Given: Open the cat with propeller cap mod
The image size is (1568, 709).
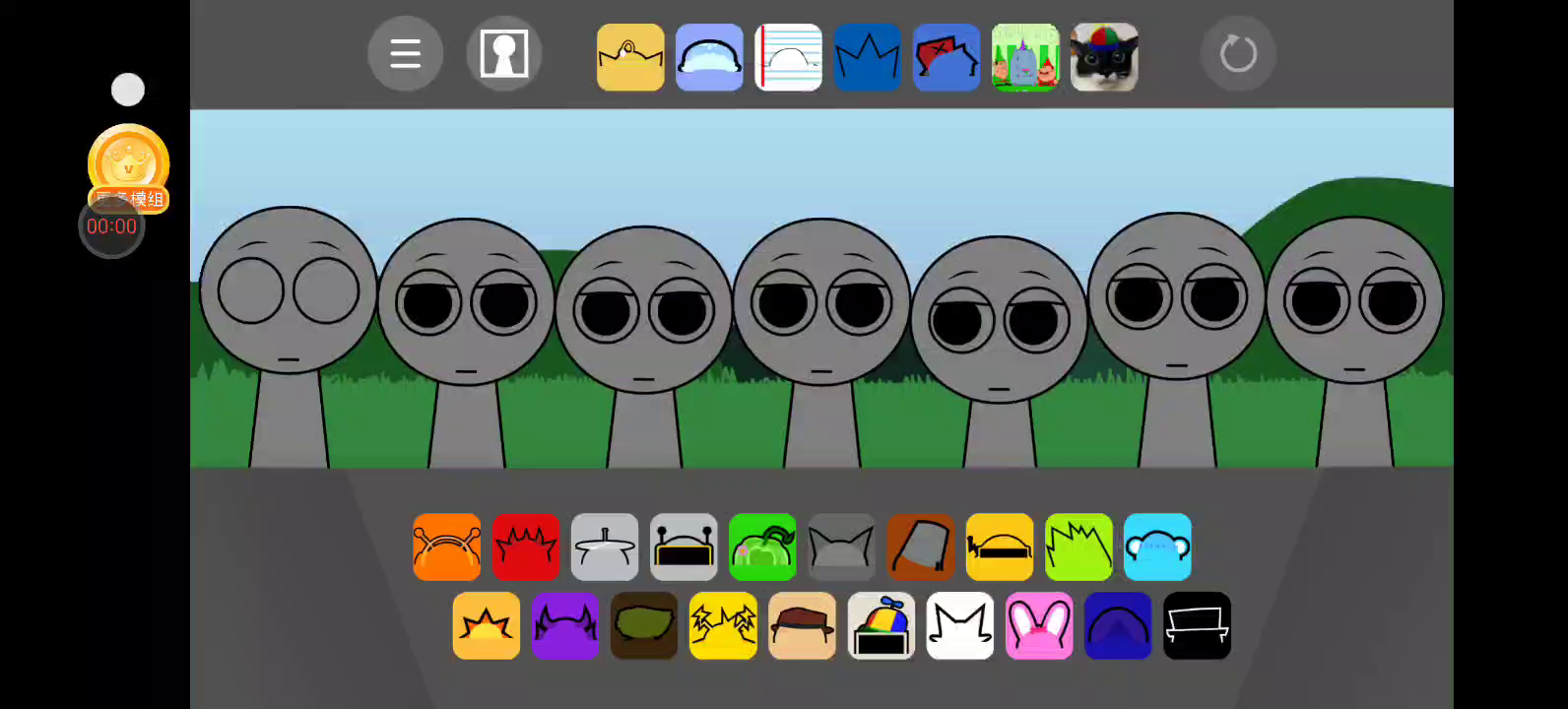Looking at the screenshot, I should pyautogui.click(x=1104, y=57).
